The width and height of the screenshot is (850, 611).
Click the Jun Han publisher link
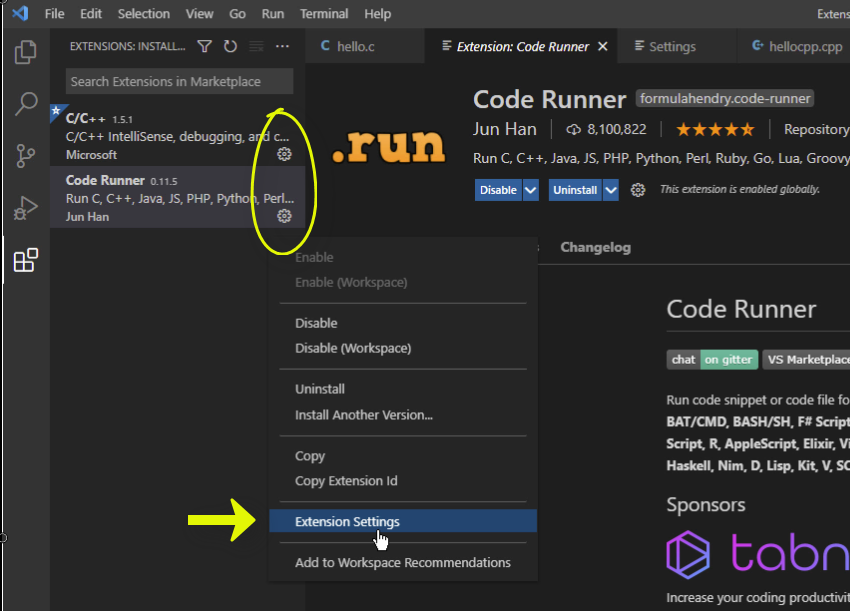[504, 130]
